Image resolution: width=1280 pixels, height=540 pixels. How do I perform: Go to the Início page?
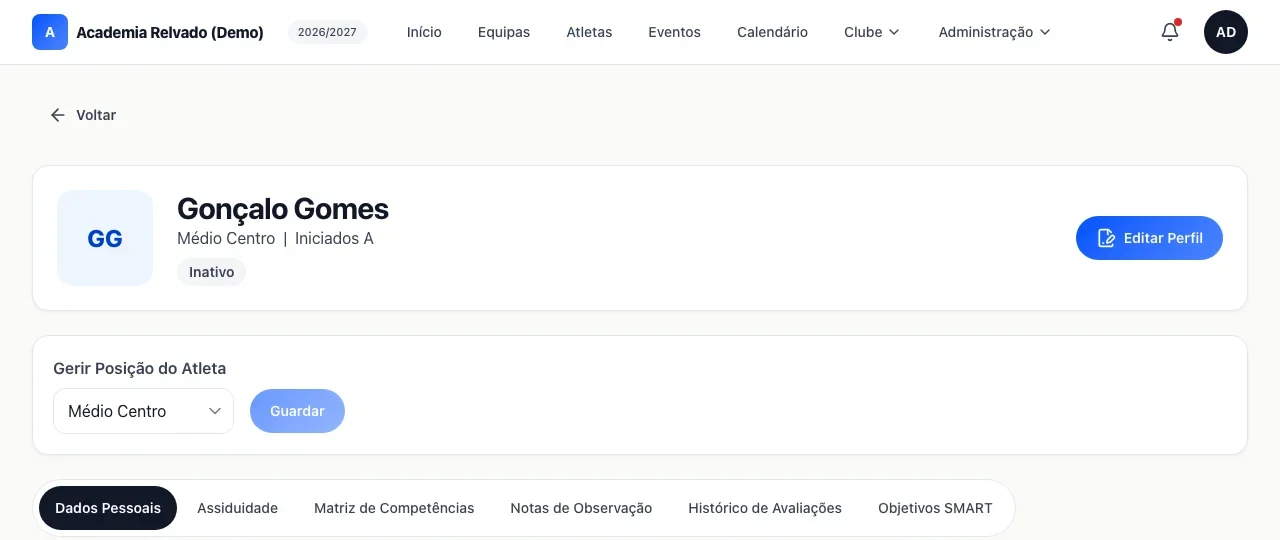tap(424, 32)
